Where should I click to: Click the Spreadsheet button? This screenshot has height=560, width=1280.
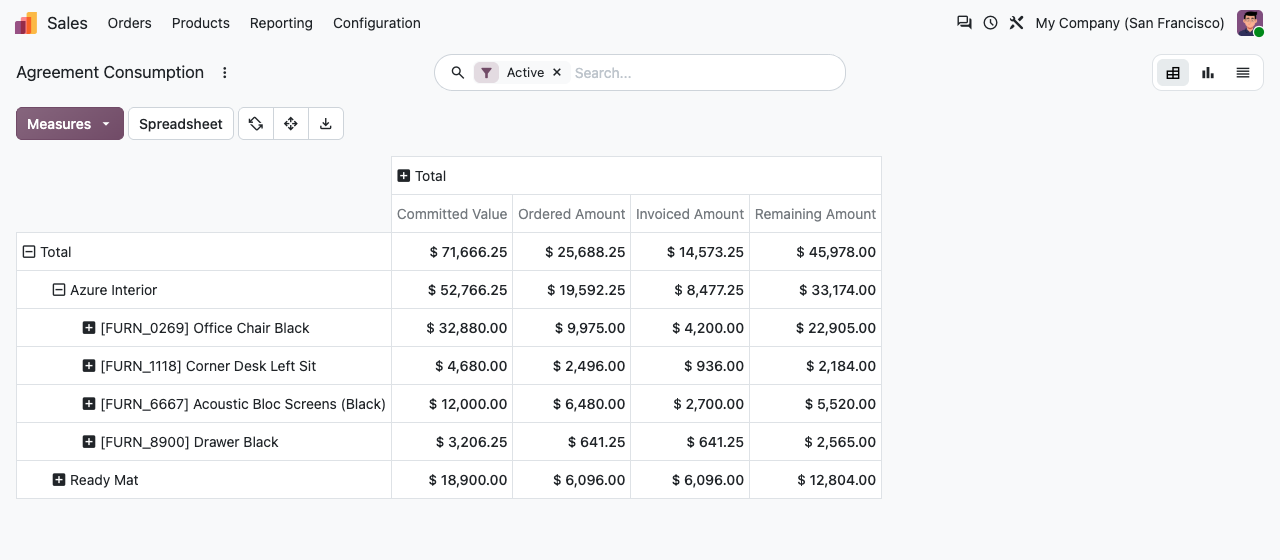coord(181,124)
